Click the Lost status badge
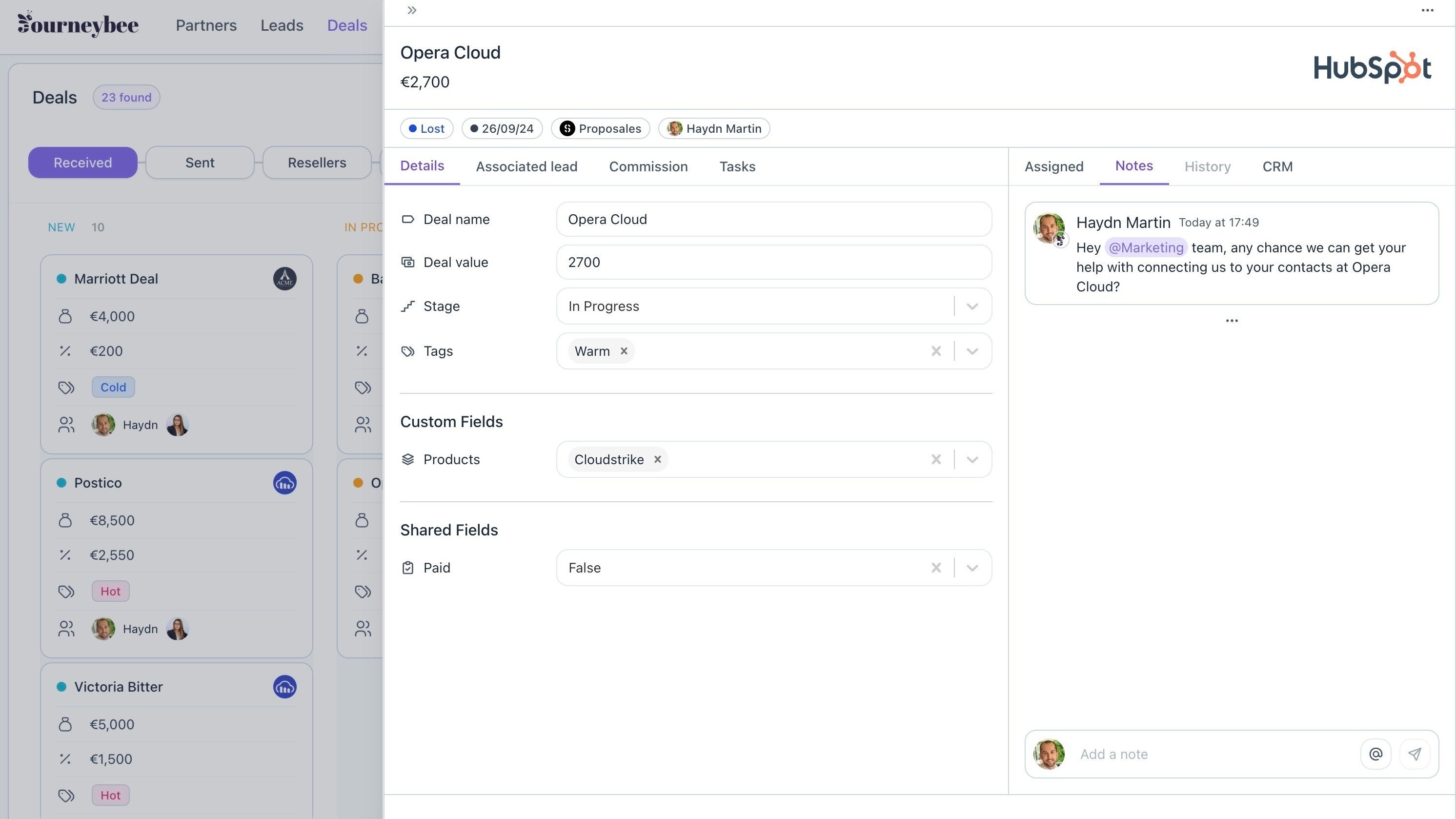The height and width of the screenshot is (819, 1456). click(x=427, y=128)
